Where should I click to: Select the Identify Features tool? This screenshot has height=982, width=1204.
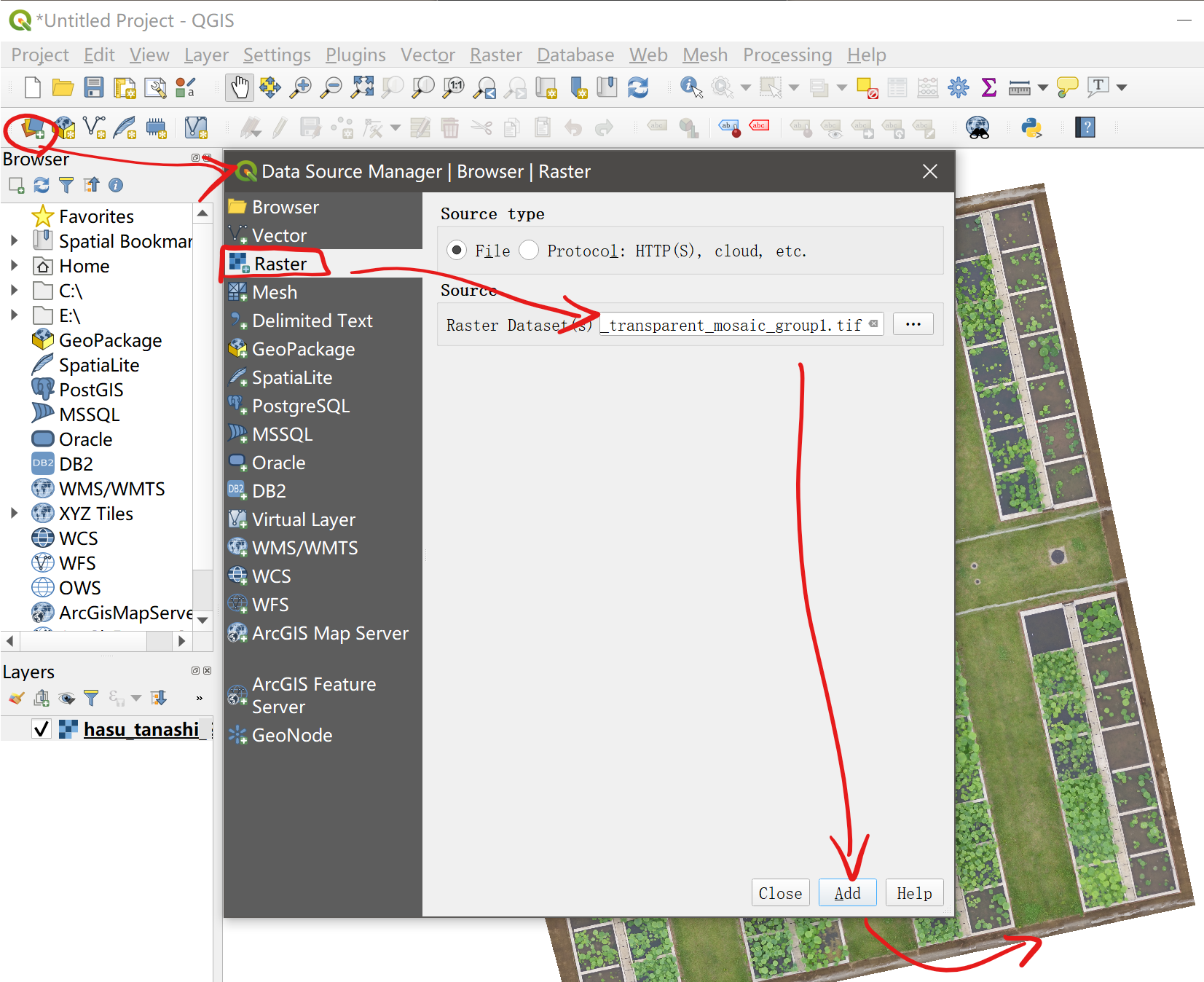coord(690,87)
